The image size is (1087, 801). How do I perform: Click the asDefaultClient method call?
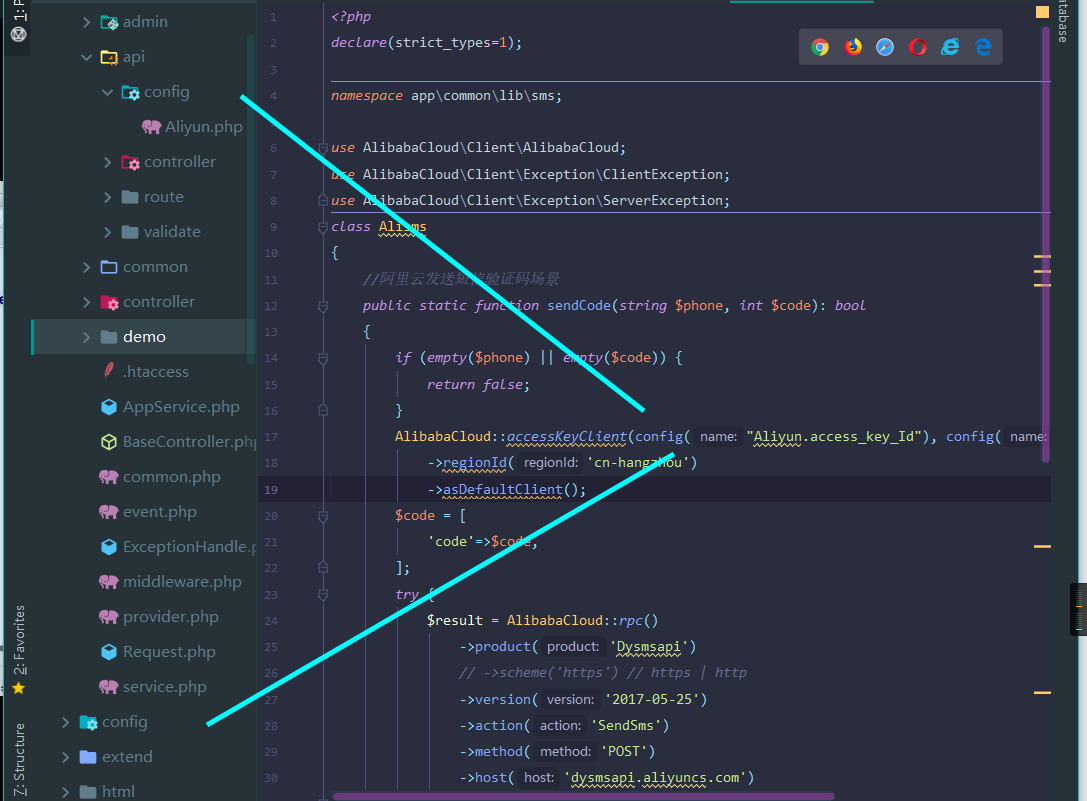tap(503, 490)
